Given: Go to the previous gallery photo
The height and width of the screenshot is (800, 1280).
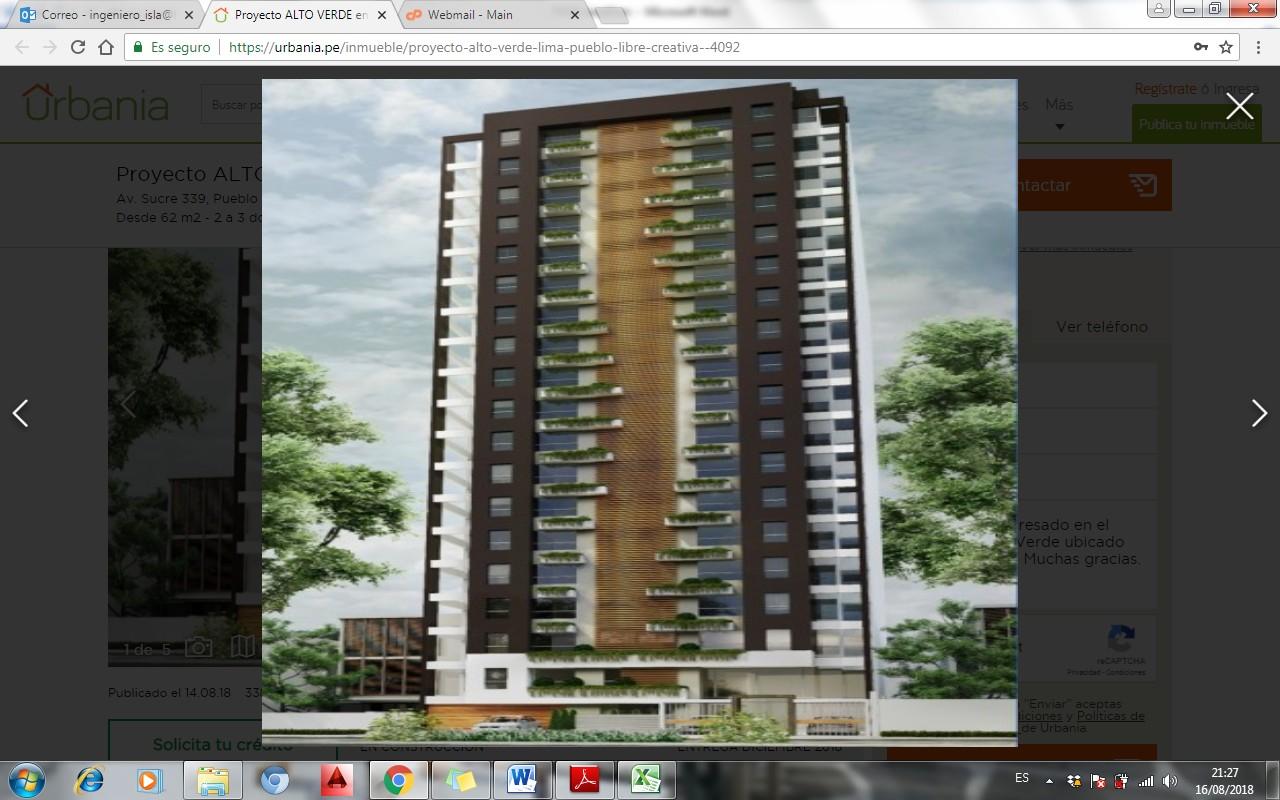Looking at the screenshot, I should 20,413.
